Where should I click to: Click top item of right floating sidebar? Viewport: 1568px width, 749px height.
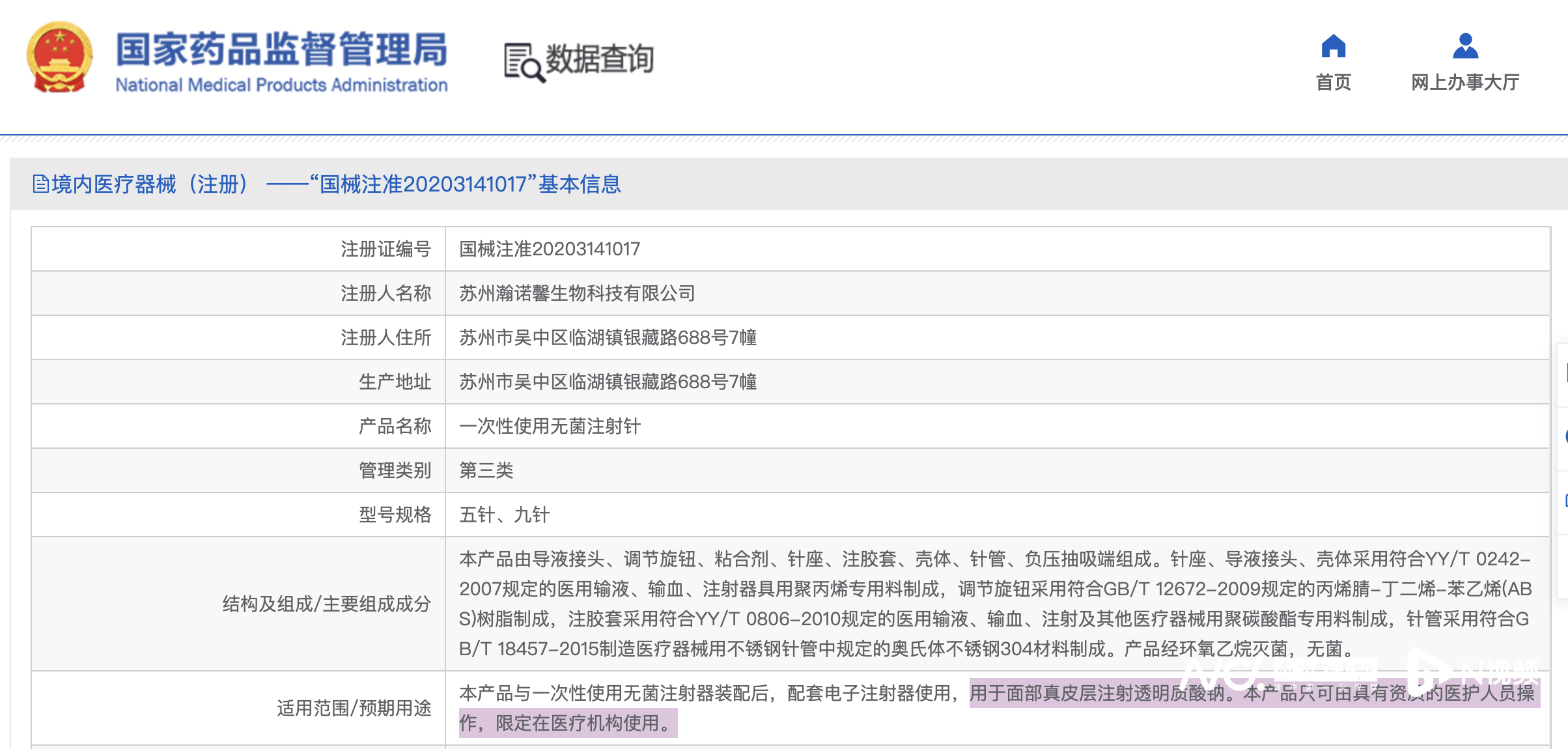[x=1563, y=374]
